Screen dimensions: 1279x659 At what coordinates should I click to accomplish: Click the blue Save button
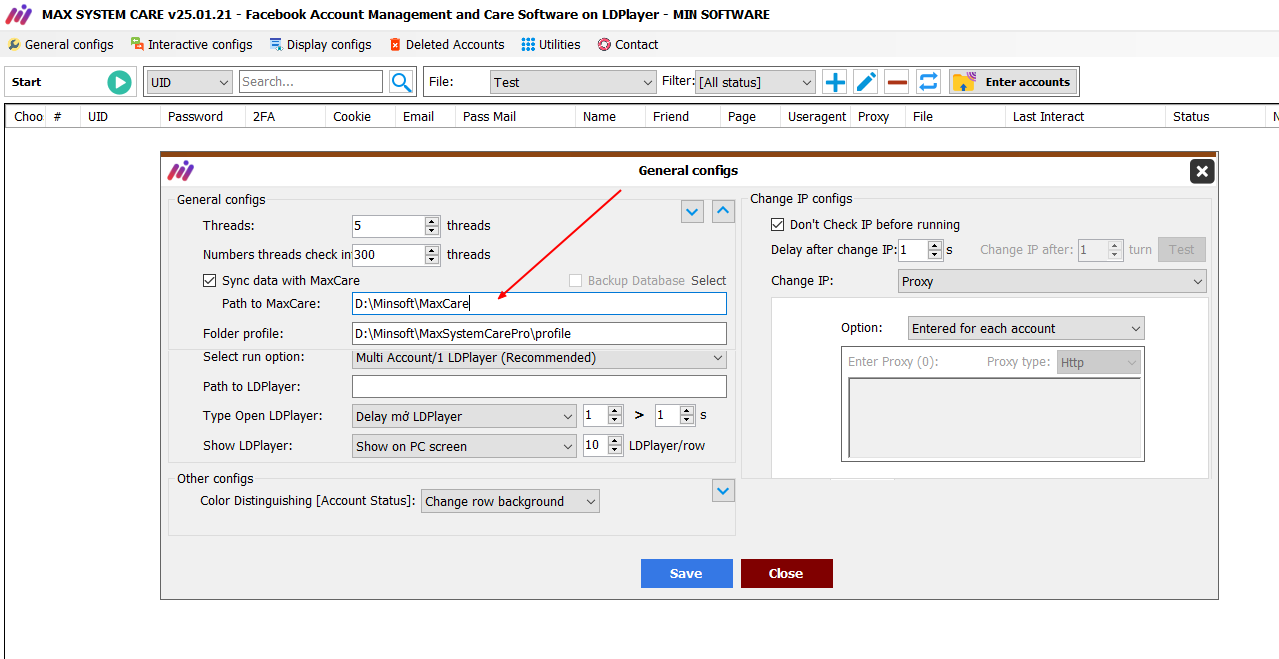pyautogui.click(x=687, y=573)
